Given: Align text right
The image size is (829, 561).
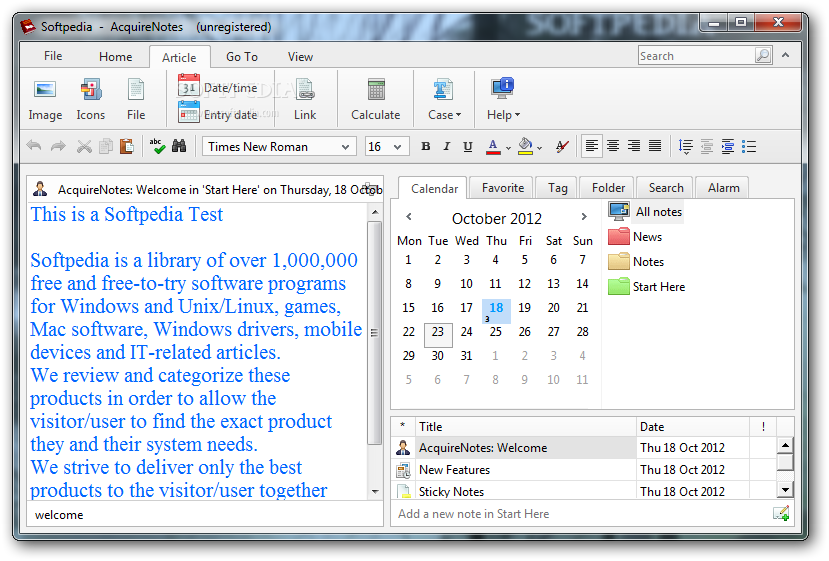Looking at the screenshot, I should pyautogui.click(x=634, y=146).
